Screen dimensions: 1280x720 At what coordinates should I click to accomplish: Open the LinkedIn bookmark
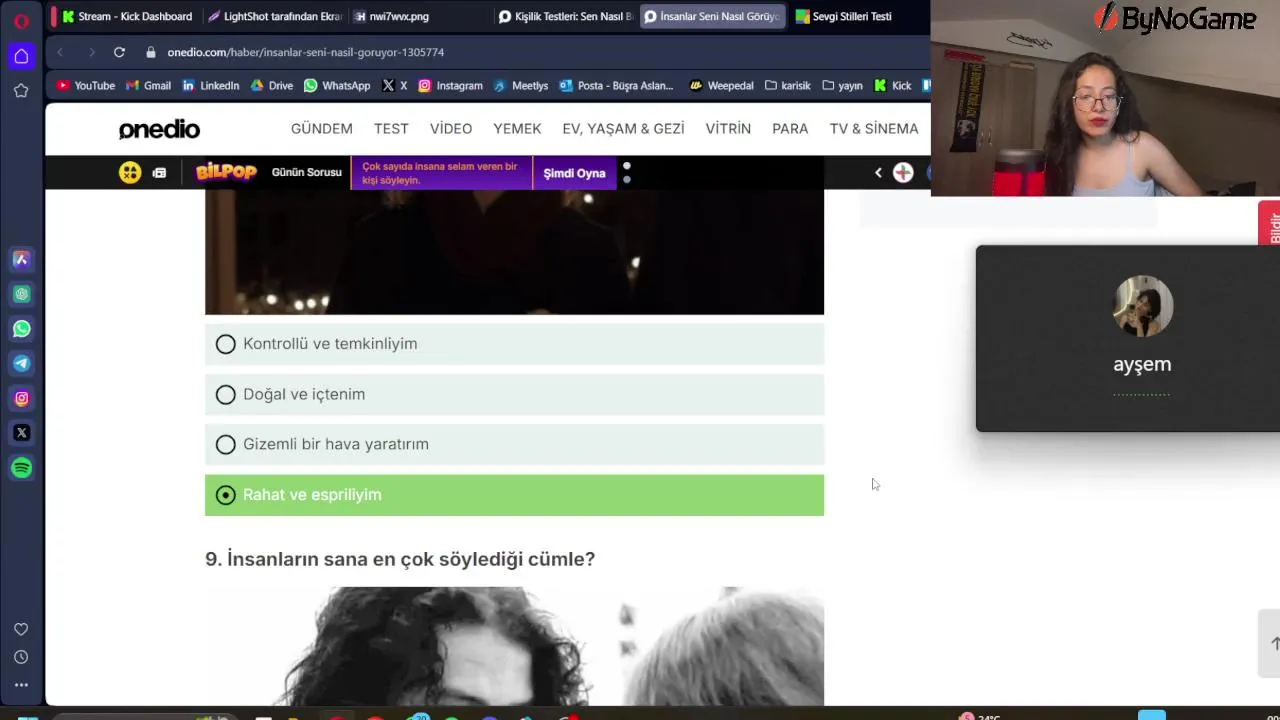tap(210, 86)
